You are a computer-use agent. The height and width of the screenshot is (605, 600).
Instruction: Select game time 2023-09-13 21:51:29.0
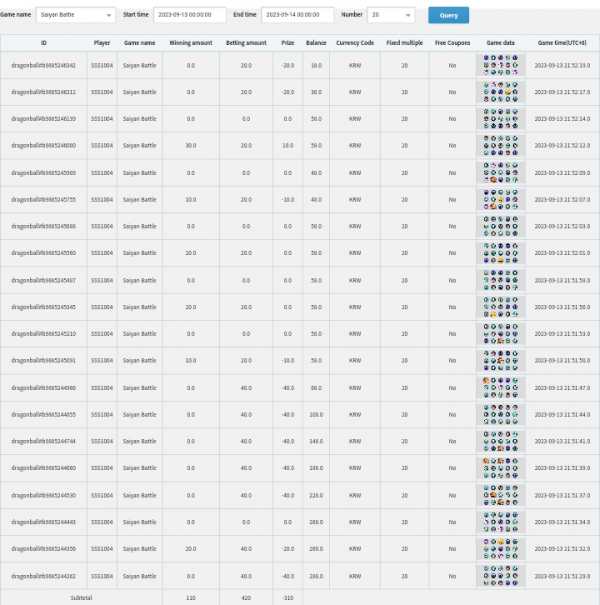pyautogui.click(x=562, y=576)
